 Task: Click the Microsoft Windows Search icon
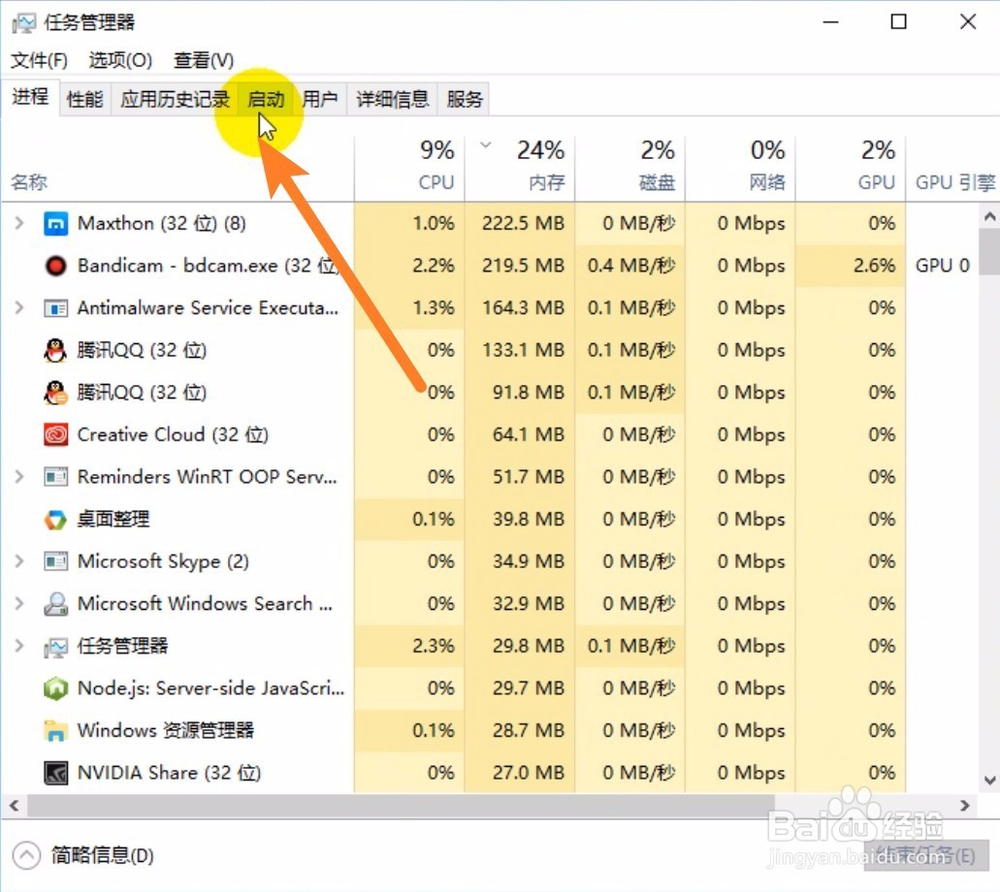55,604
